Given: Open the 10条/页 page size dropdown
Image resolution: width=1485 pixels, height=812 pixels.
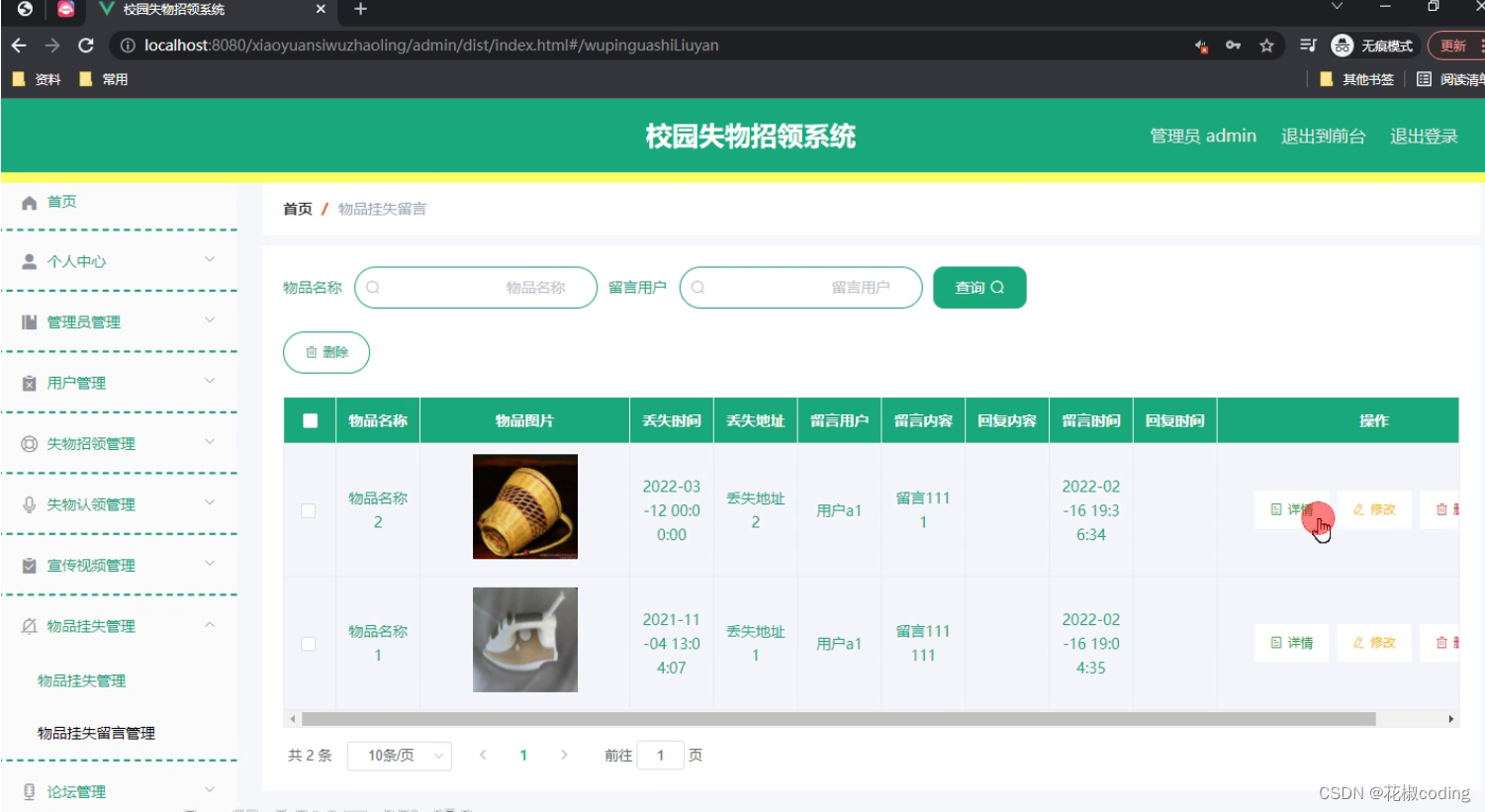Looking at the screenshot, I should pos(400,755).
